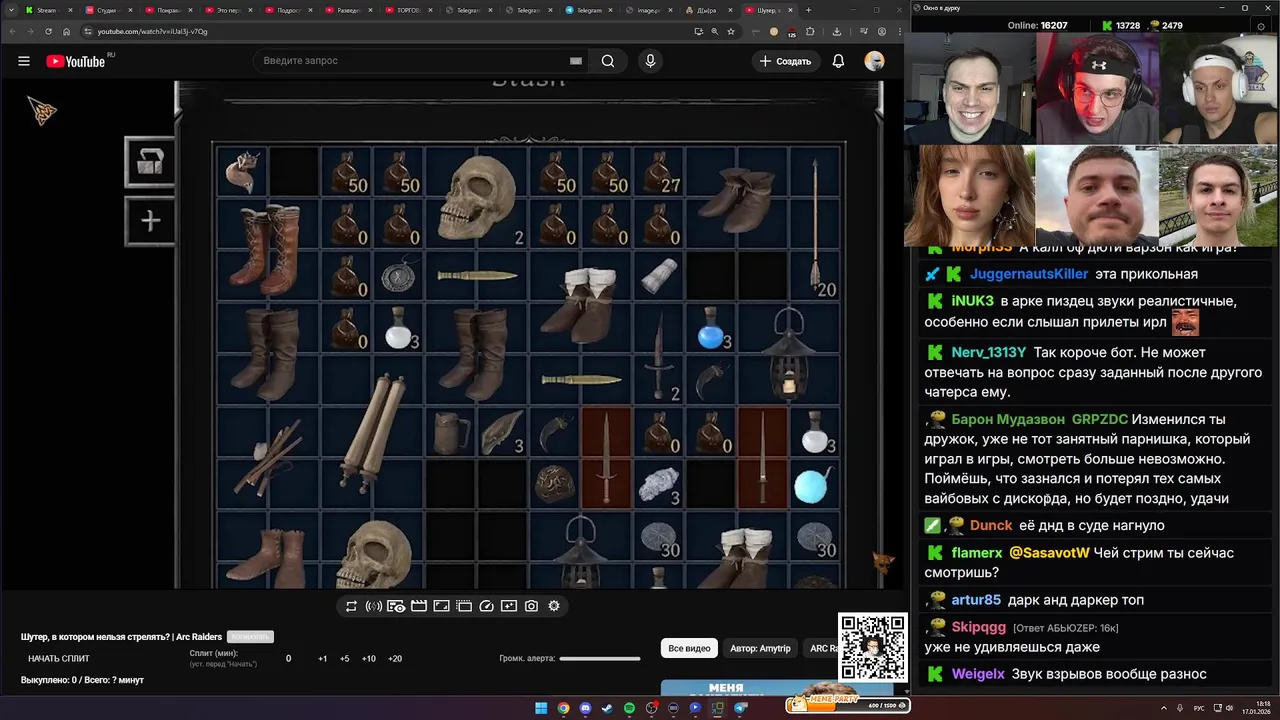Start voice search with the microphone
This screenshot has height=720, width=1280.
point(650,61)
